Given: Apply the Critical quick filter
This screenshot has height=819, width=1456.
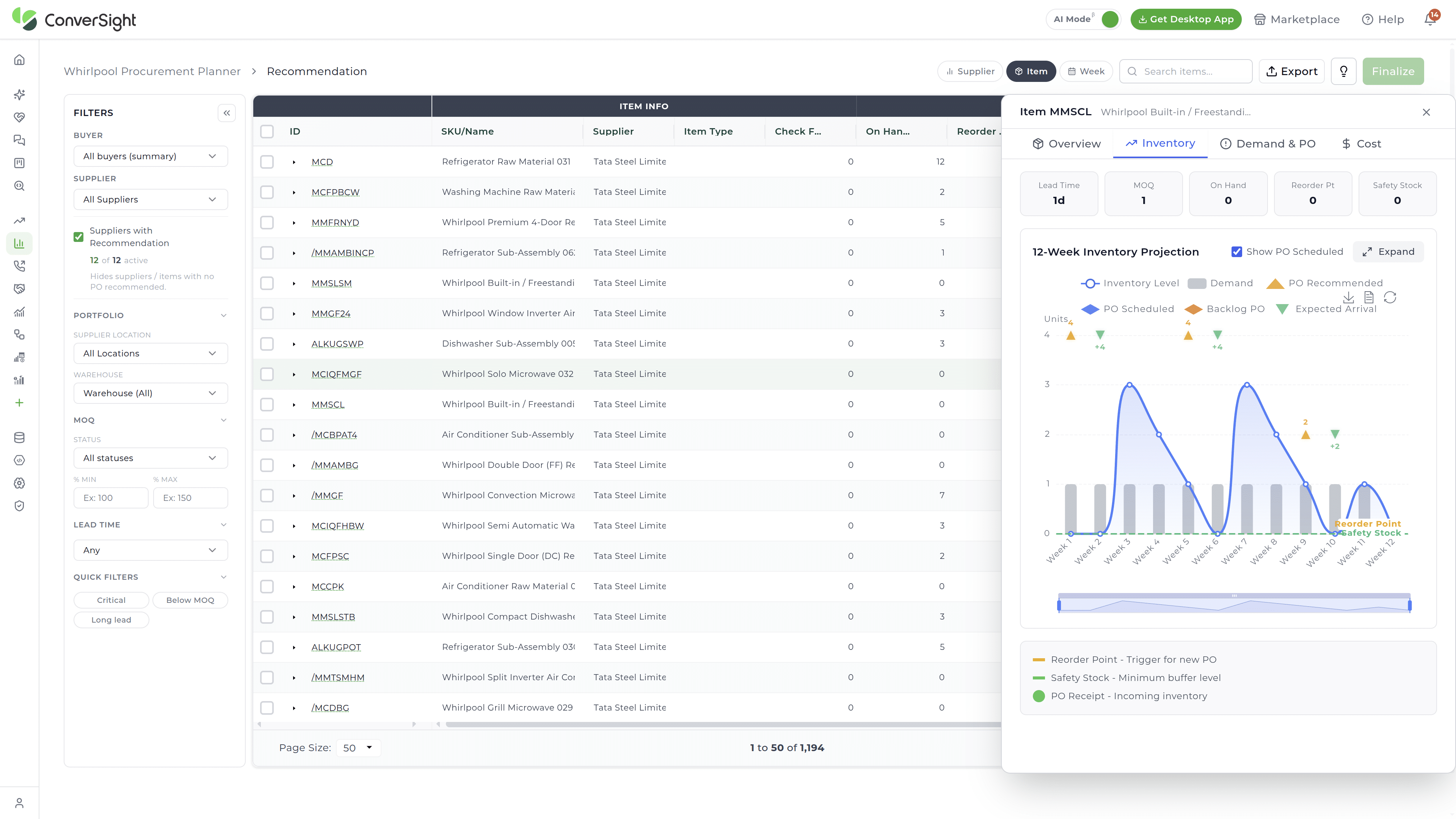Looking at the screenshot, I should 111,600.
